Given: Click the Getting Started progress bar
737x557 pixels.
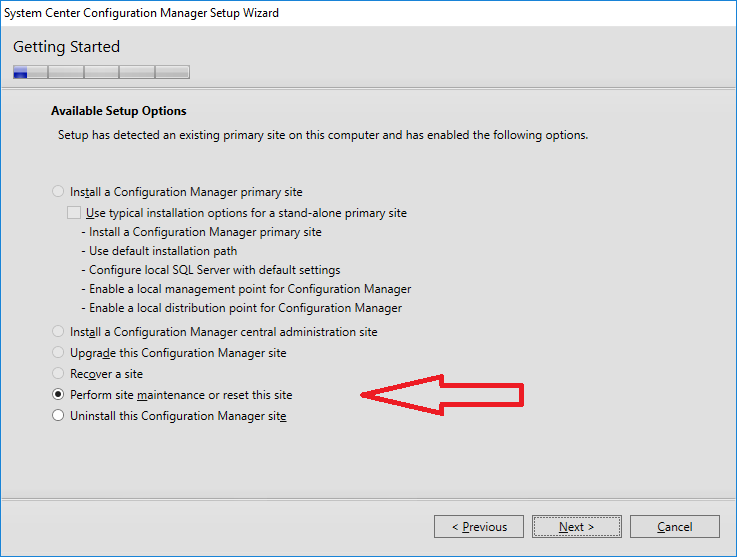Looking at the screenshot, I should coord(102,72).
